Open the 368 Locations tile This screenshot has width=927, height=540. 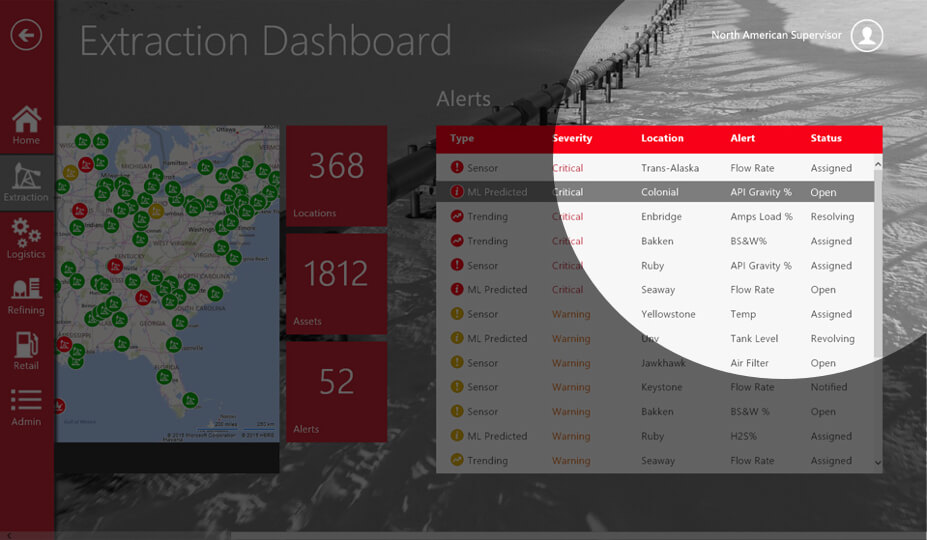[336, 175]
